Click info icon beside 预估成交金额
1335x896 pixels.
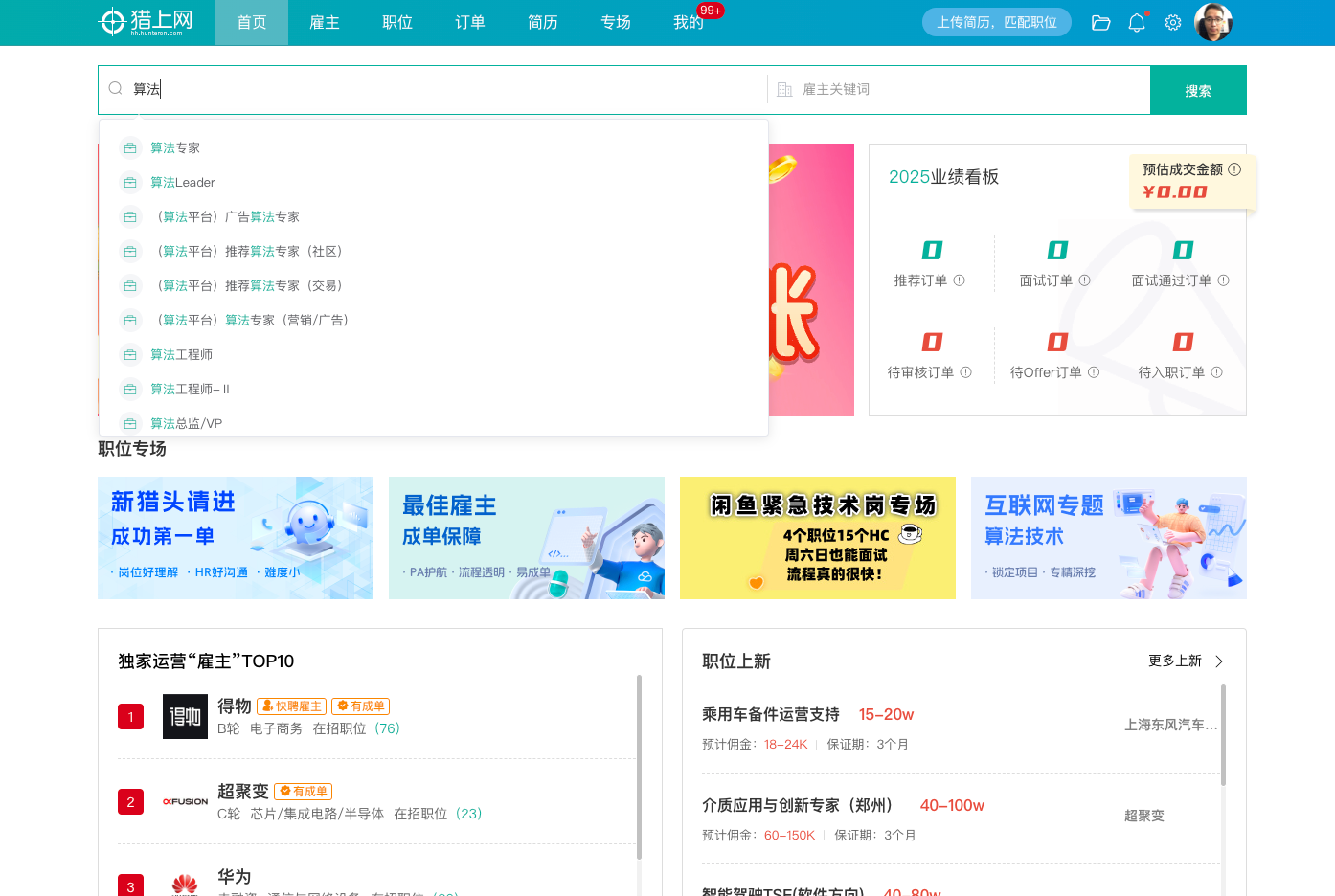[1234, 169]
